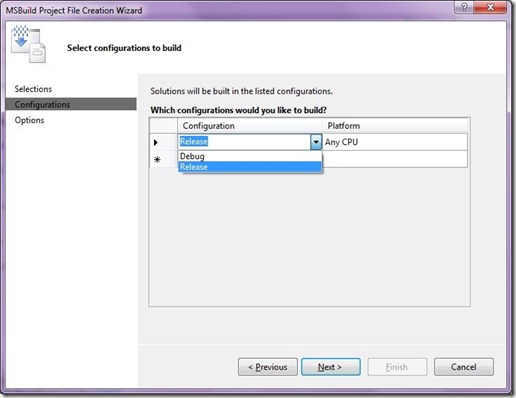The image size is (516, 398).
Task: Click the Next button
Action: click(x=331, y=367)
